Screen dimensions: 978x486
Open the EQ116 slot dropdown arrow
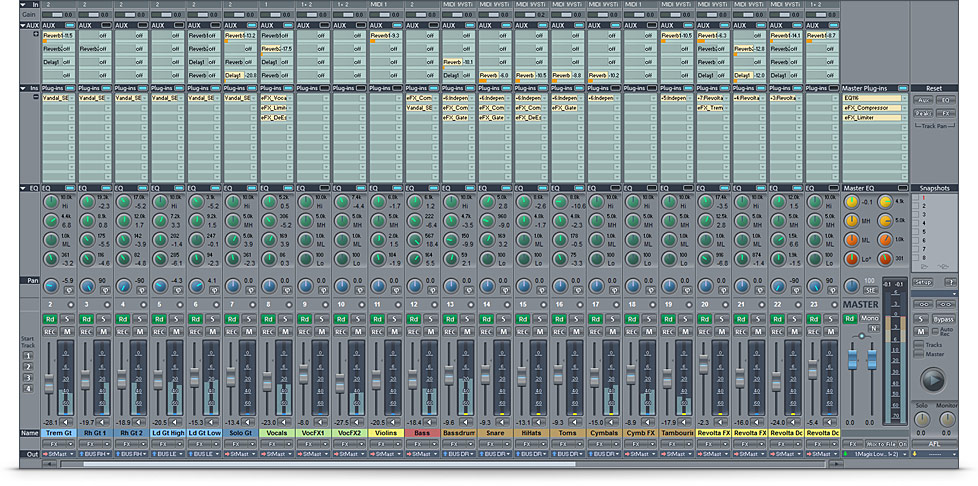(x=904, y=98)
